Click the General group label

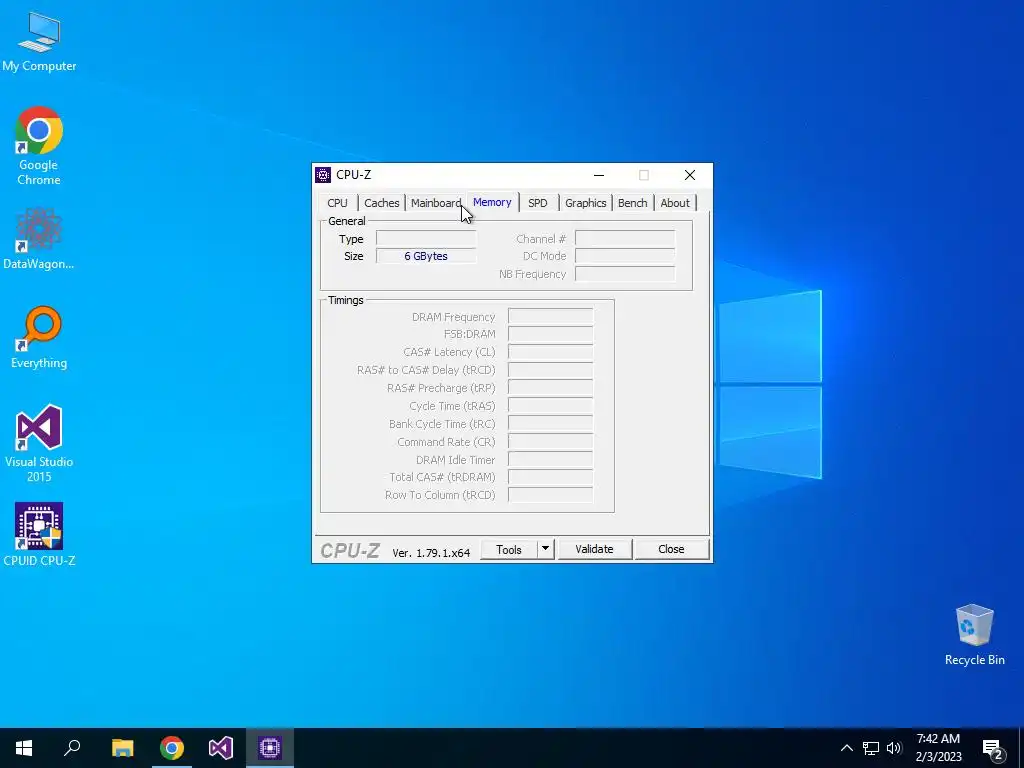tap(347, 221)
